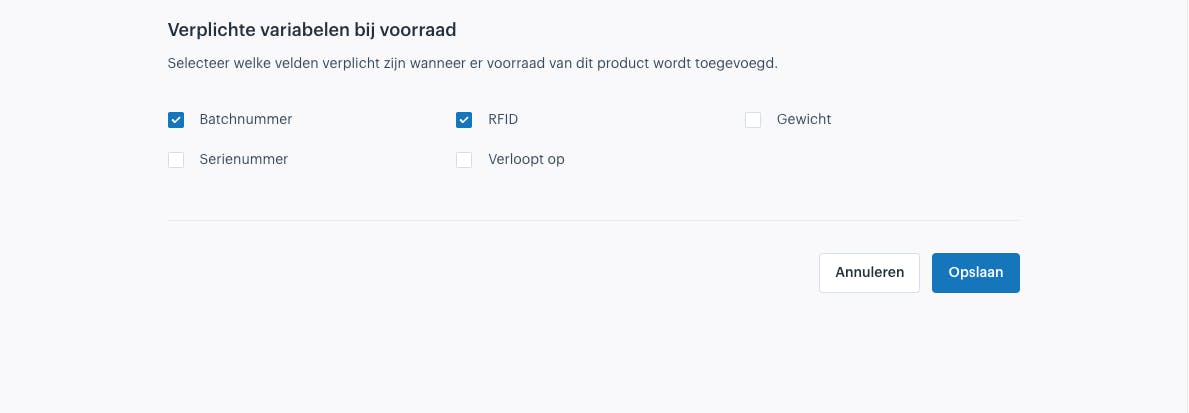
Task: Click the Gewicht label text
Action: 804,119
